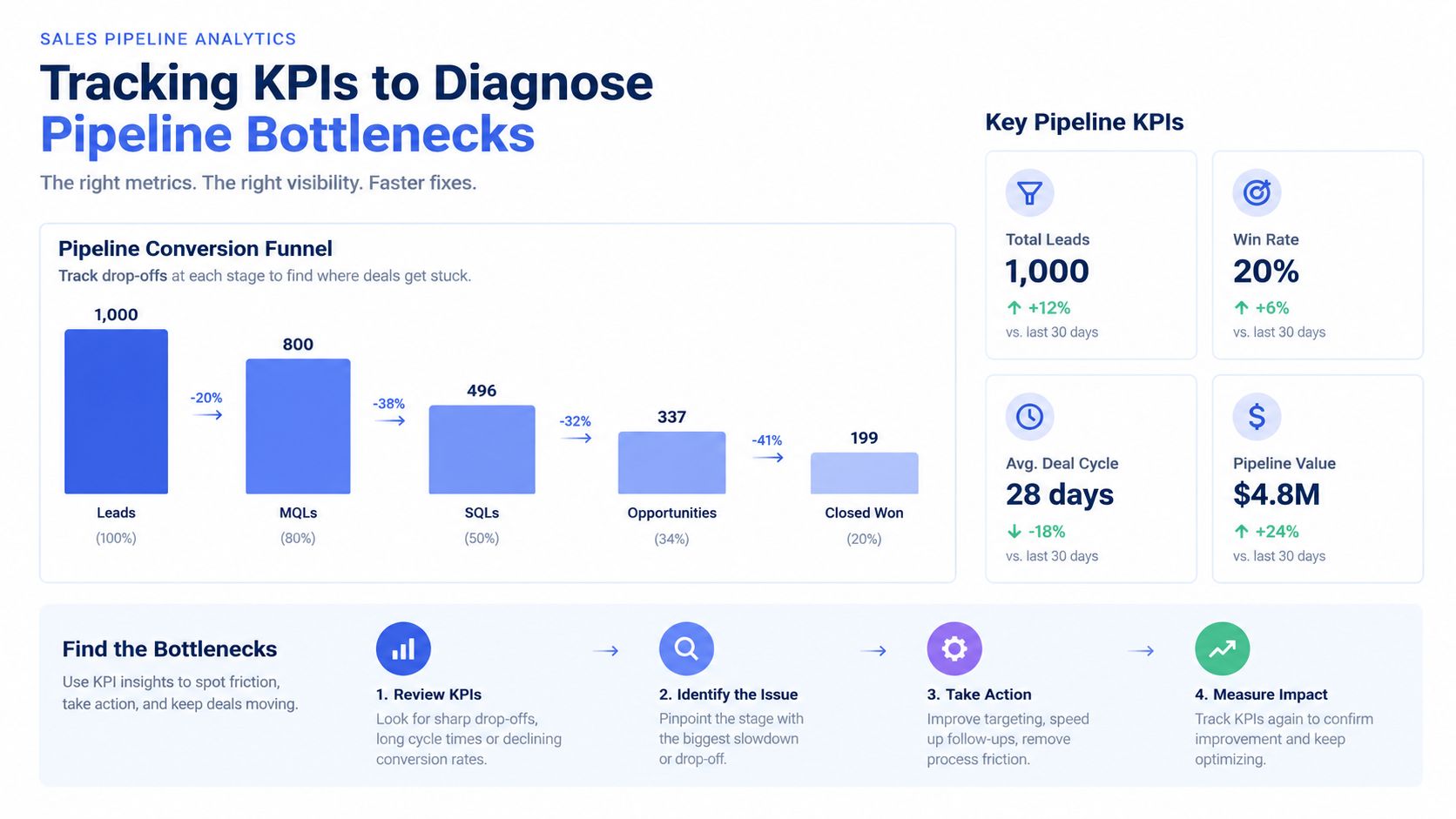Click the MQLs stage label
The image size is (1456, 819).
(298, 513)
